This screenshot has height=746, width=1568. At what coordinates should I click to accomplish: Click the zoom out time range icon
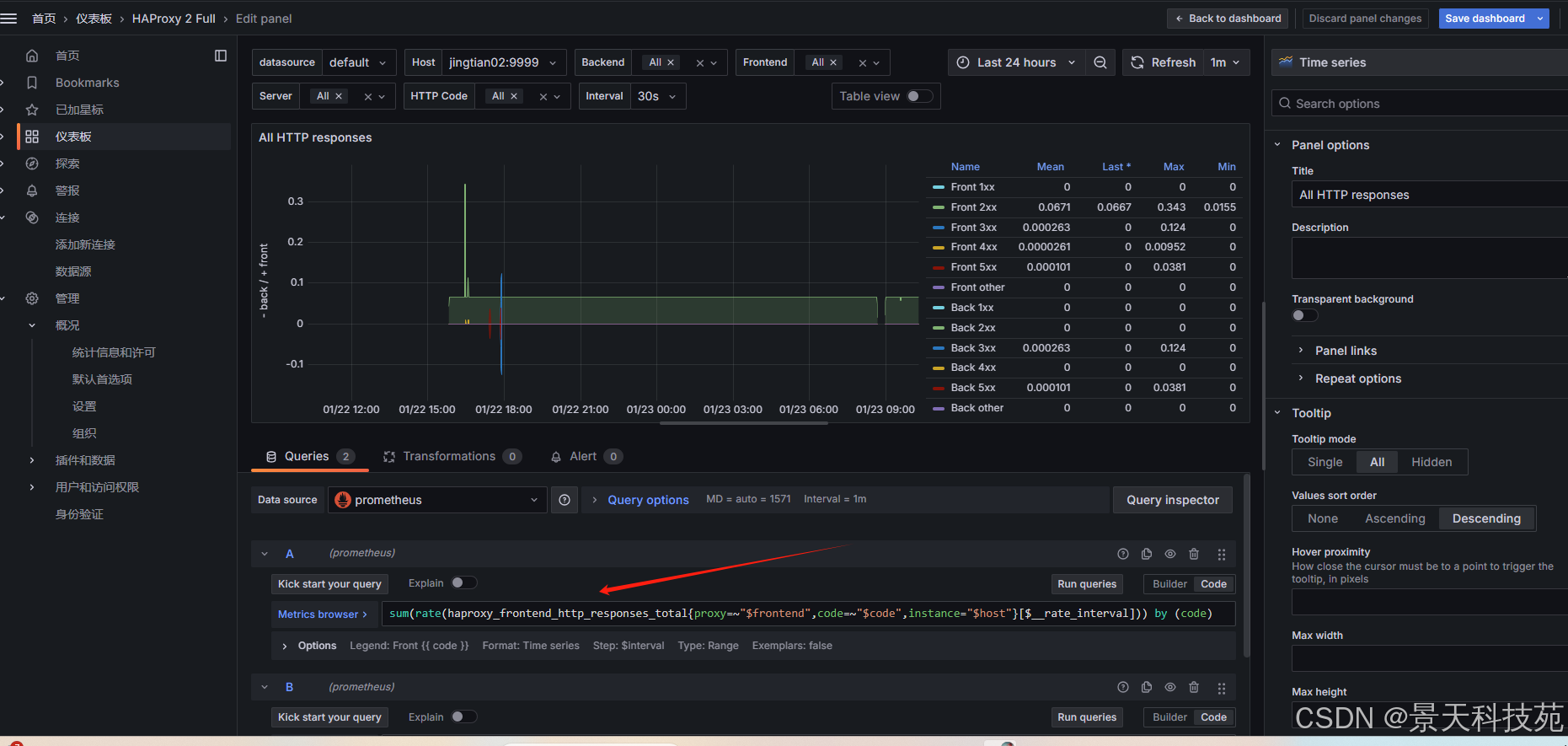[x=1100, y=62]
